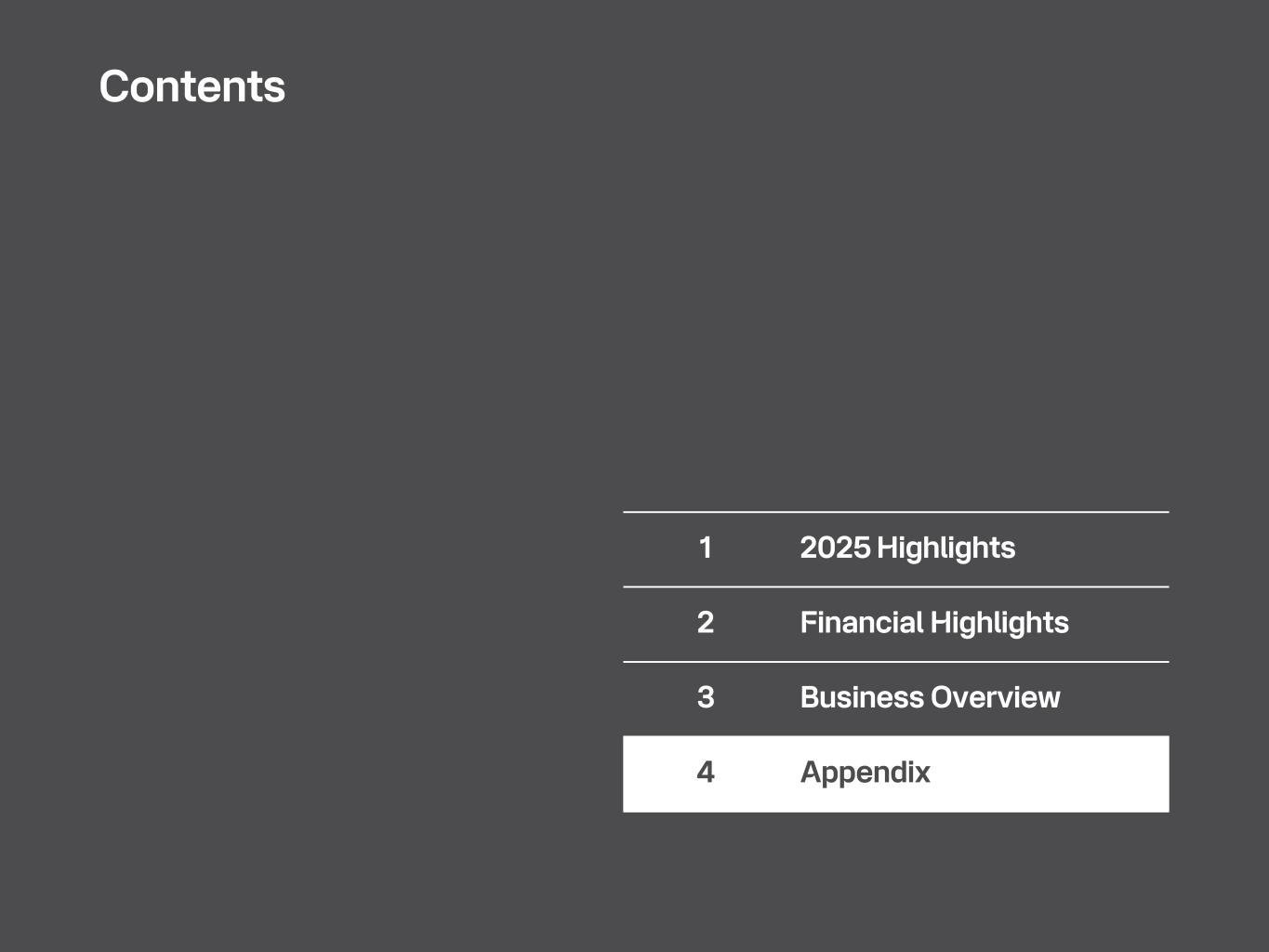This screenshot has width=1269, height=952.
Task: Select the Financial Highlights entry
Action: [x=933, y=623]
